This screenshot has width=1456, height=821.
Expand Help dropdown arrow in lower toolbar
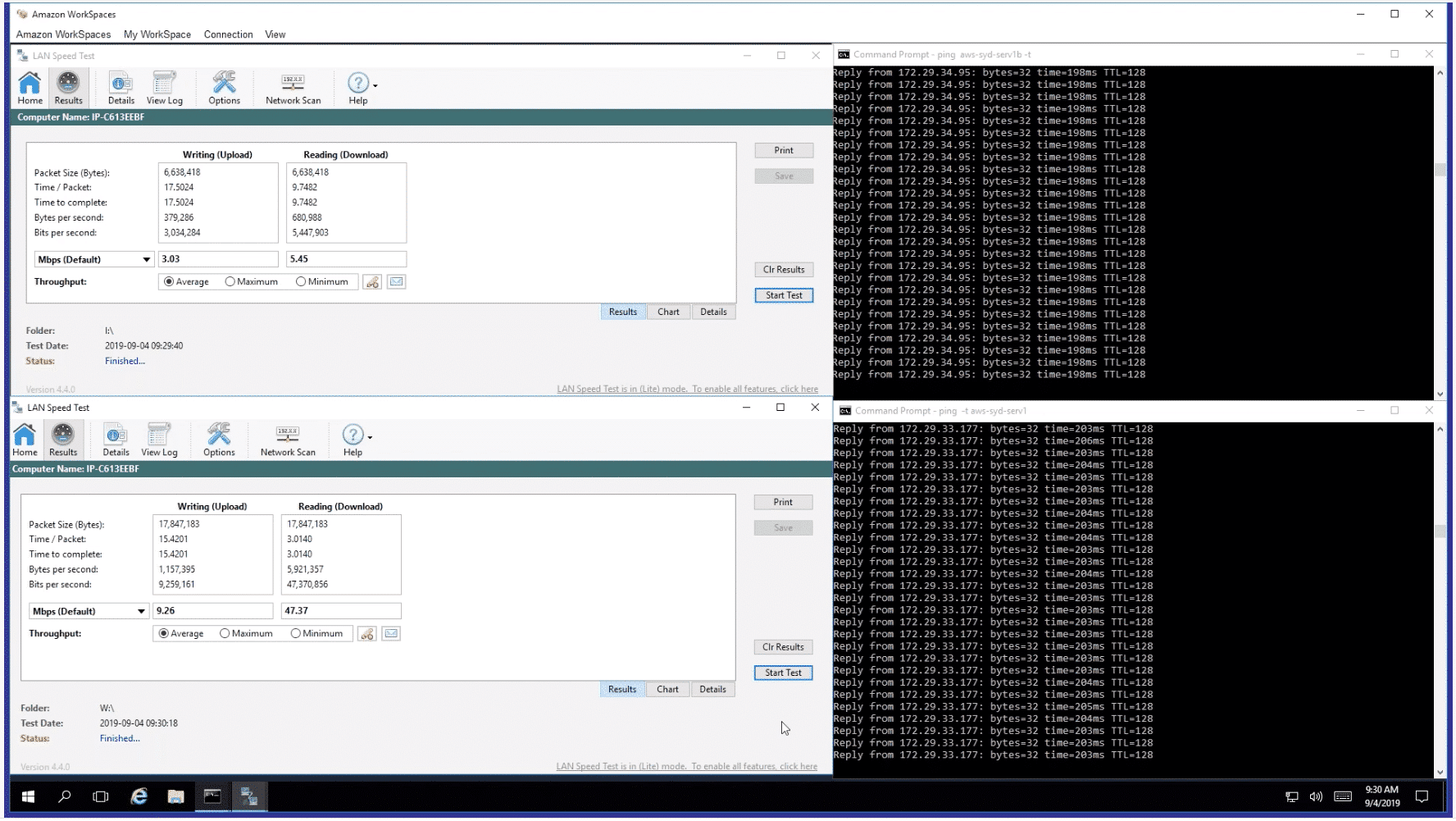(x=371, y=437)
